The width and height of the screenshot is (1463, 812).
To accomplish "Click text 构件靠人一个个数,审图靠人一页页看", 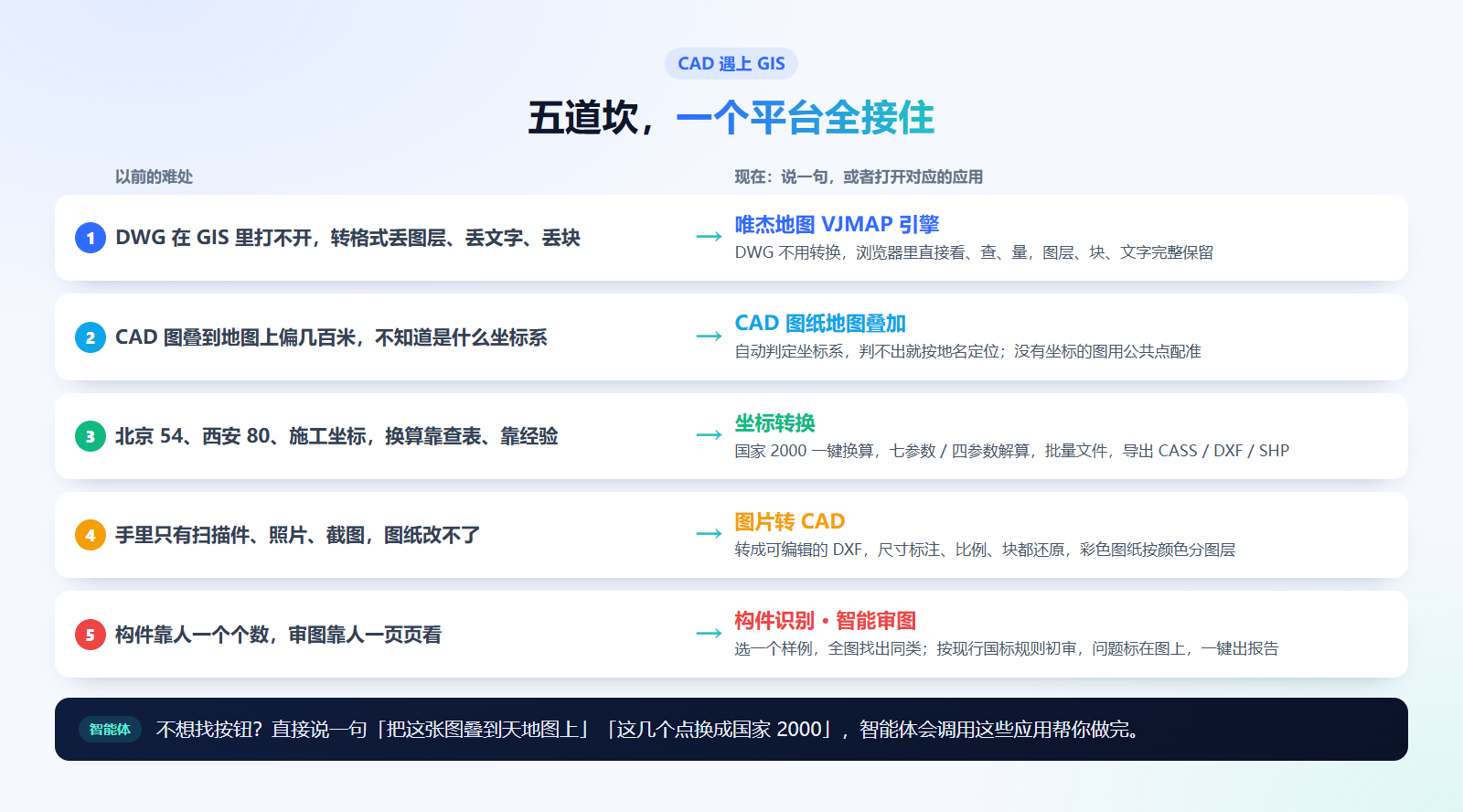I will pyautogui.click(x=278, y=635).
